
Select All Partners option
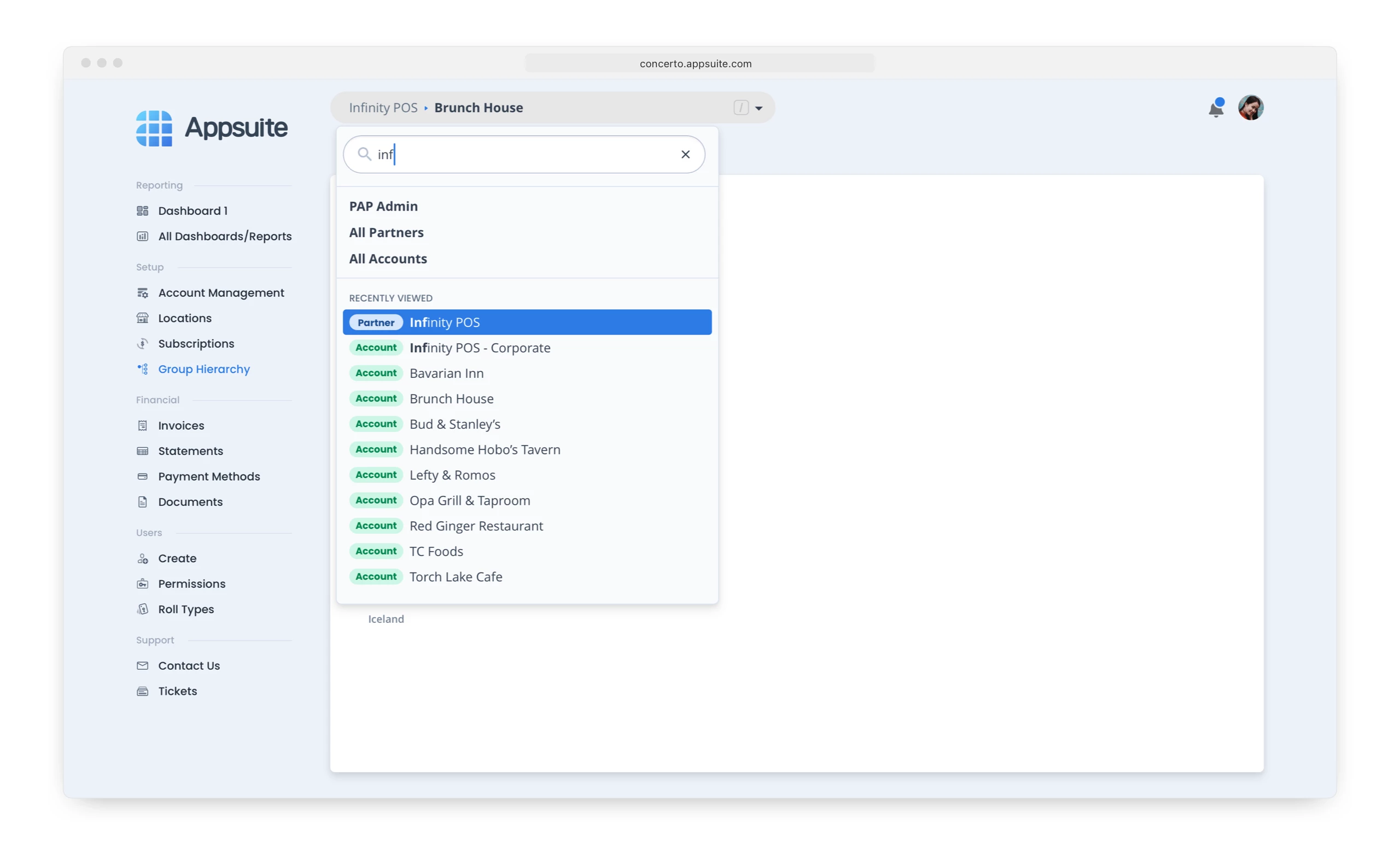pyautogui.click(x=386, y=232)
